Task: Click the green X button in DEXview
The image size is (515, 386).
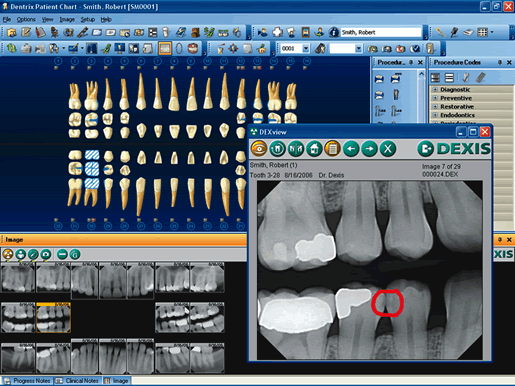Action: tap(388, 149)
